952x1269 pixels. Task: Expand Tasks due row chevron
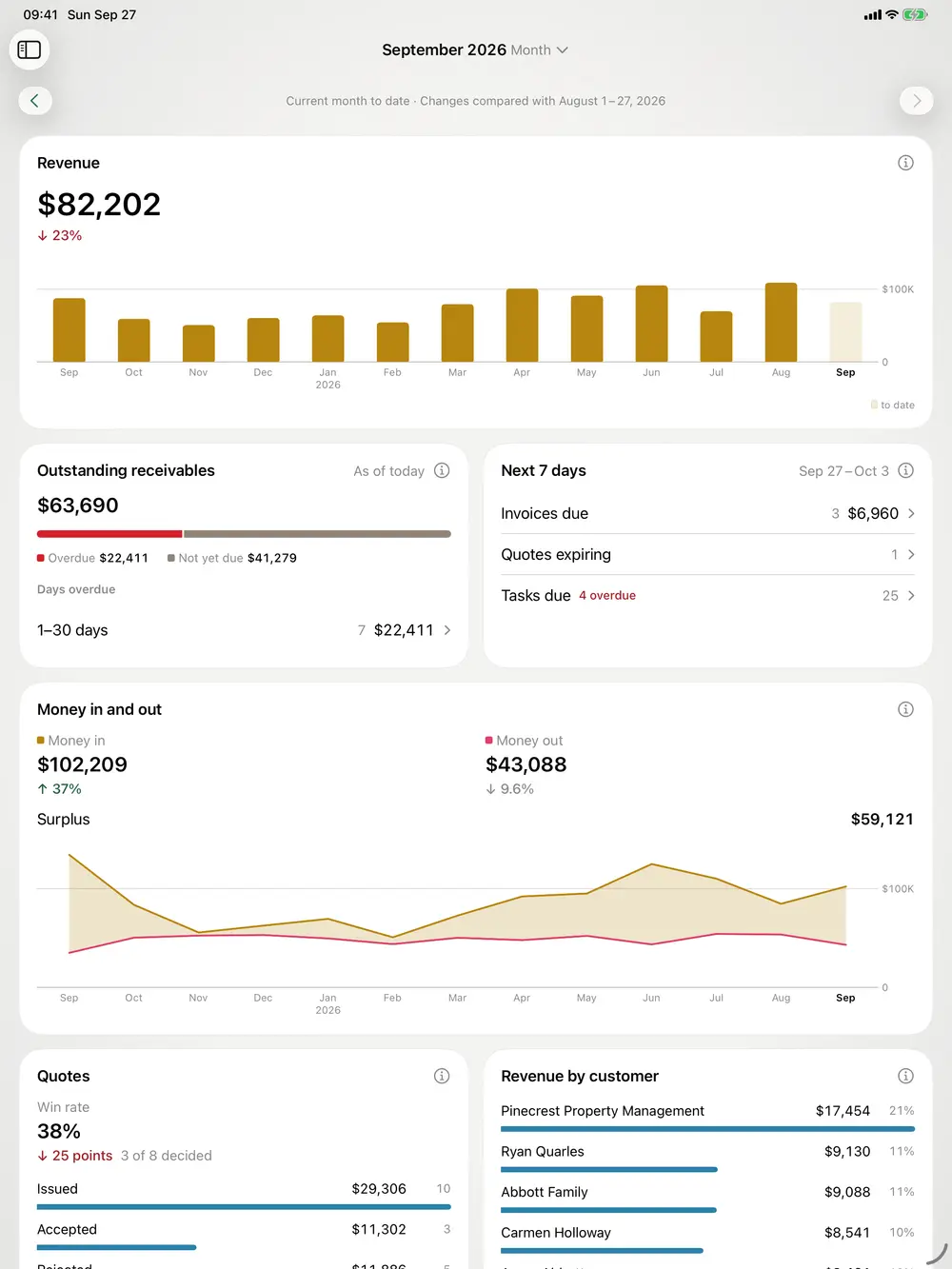click(911, 595)
